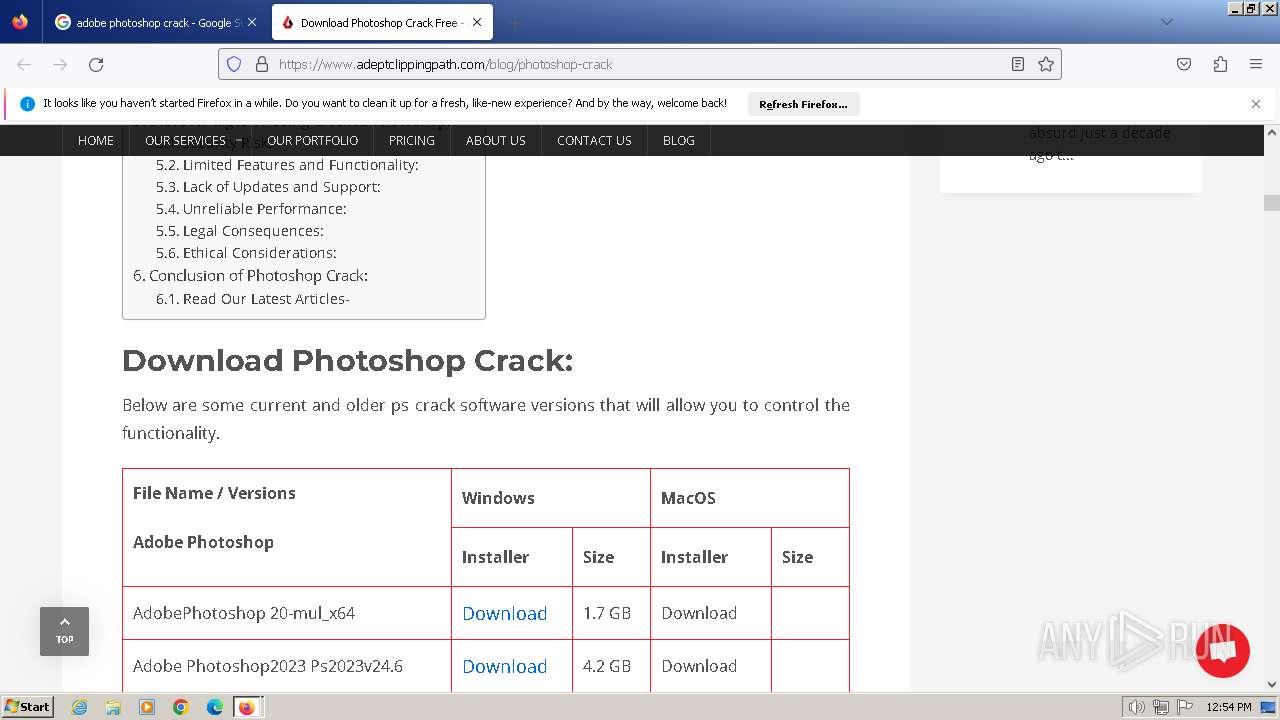Open a new tab with the plus icon
The width and height of the screenshot is (1280, 720).
click(x=514, y=22)
